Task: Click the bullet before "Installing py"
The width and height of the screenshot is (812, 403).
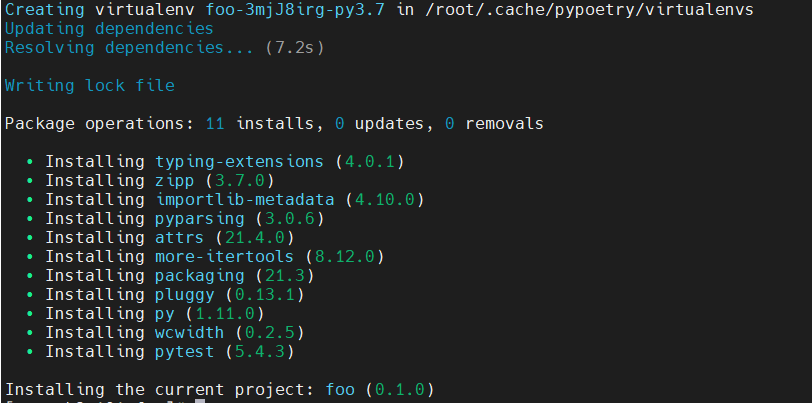Action: coord(30,314)
